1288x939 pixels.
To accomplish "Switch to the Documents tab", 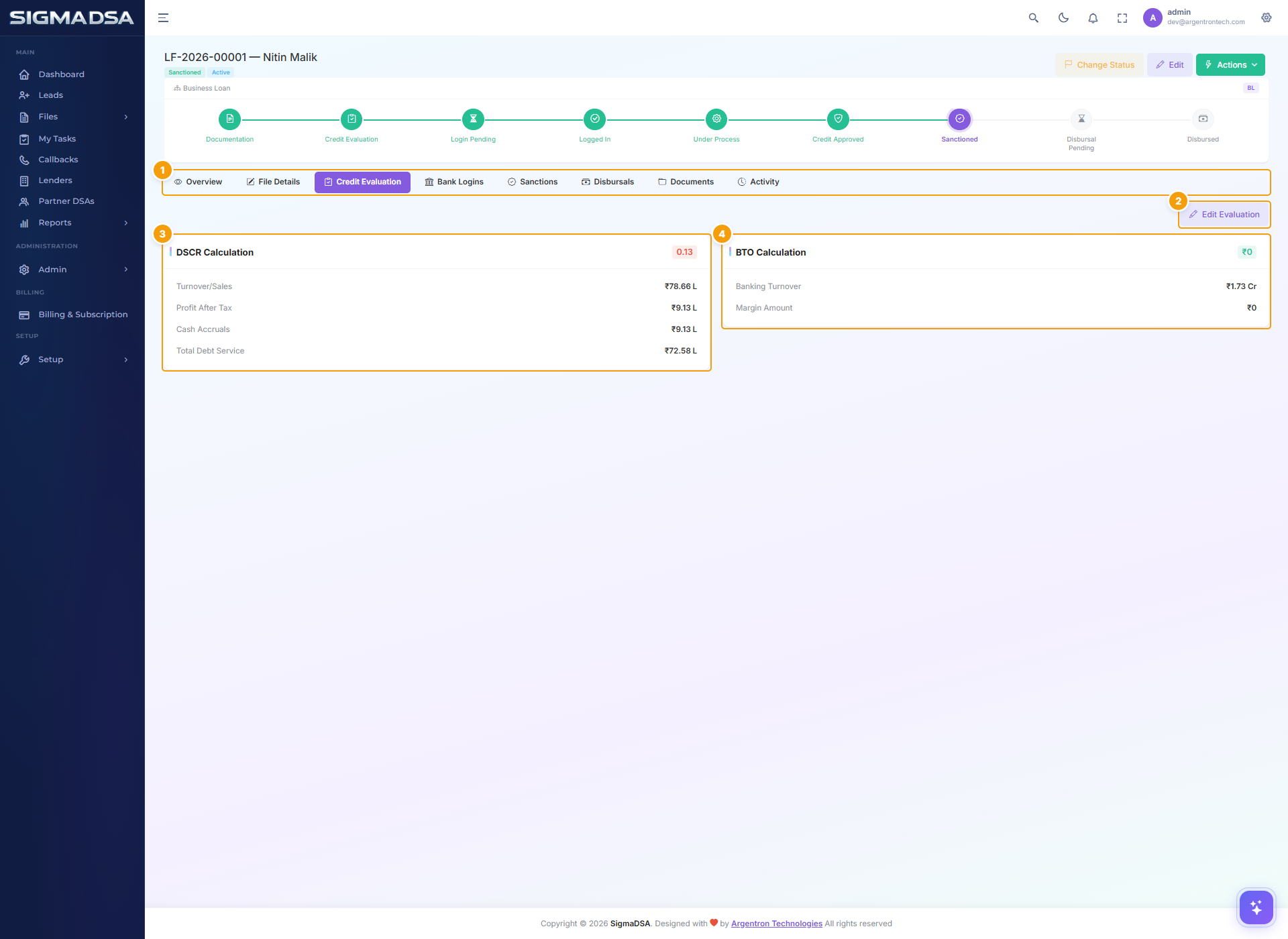I will tap(686, 182).
